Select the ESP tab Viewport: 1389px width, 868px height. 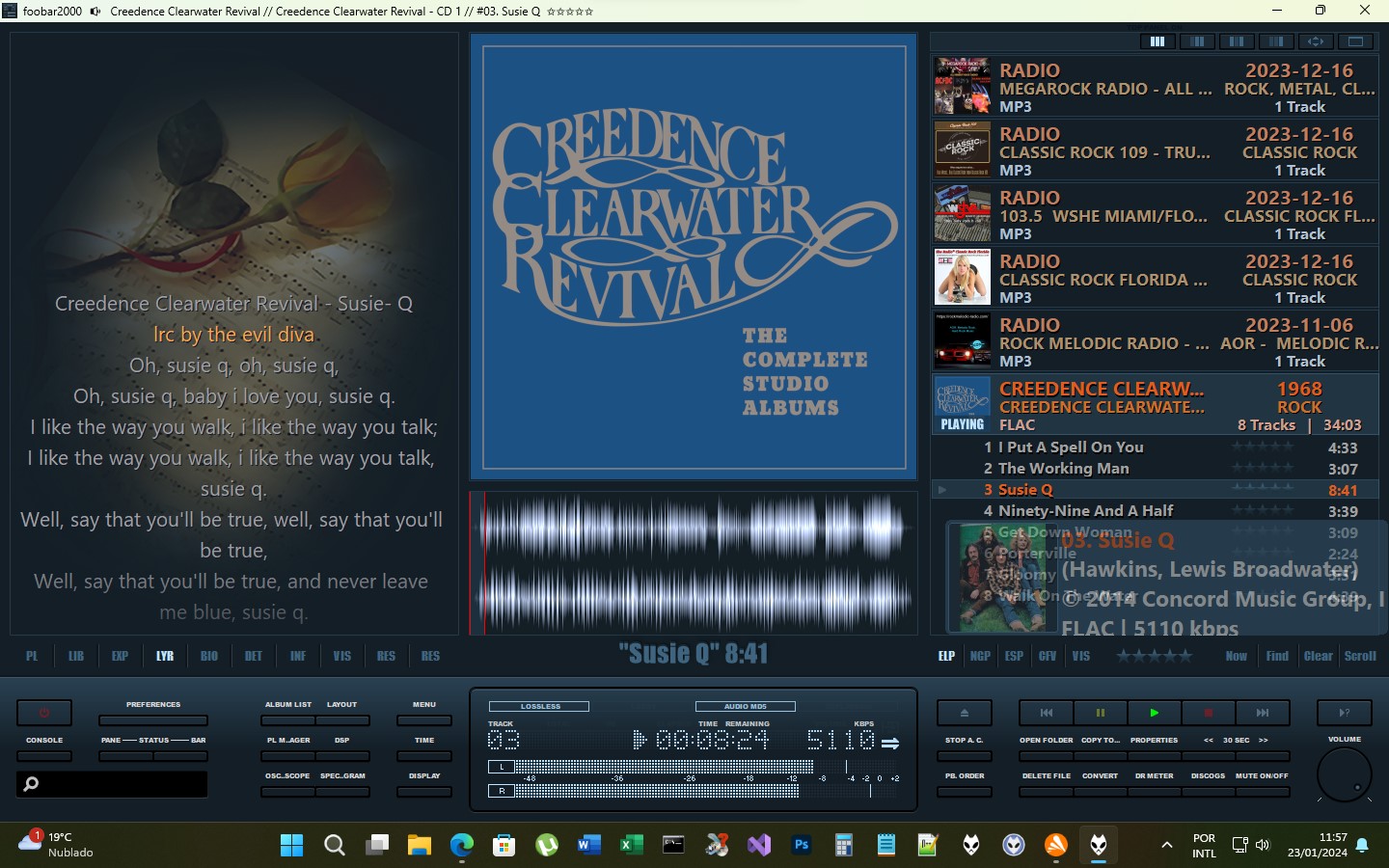point(1014,656)
